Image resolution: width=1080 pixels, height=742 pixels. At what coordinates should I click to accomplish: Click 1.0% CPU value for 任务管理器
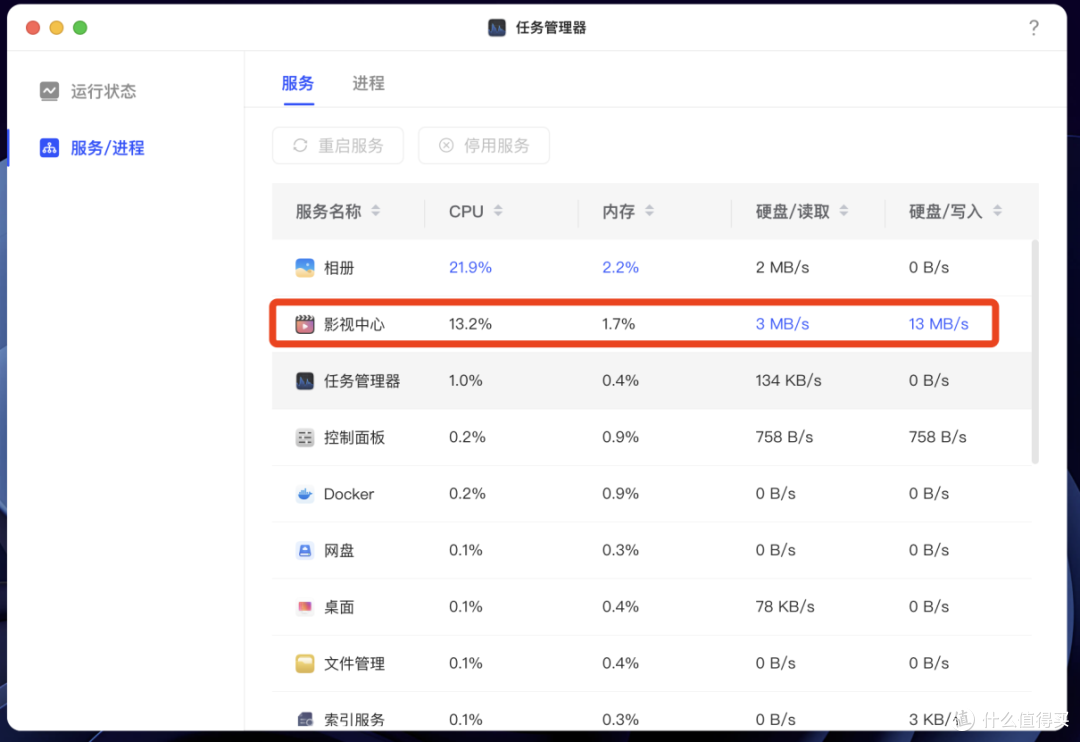click(466, 380)
